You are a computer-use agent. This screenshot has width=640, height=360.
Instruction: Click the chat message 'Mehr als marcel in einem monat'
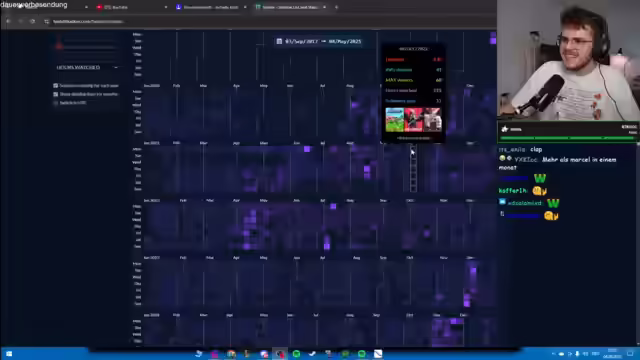pos(557,163)
